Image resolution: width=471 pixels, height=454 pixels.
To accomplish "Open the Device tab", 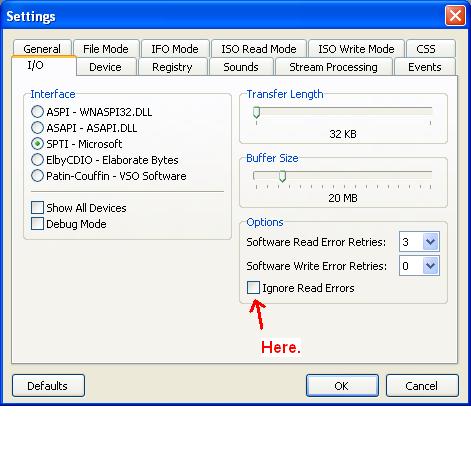I will click(105, 67).
